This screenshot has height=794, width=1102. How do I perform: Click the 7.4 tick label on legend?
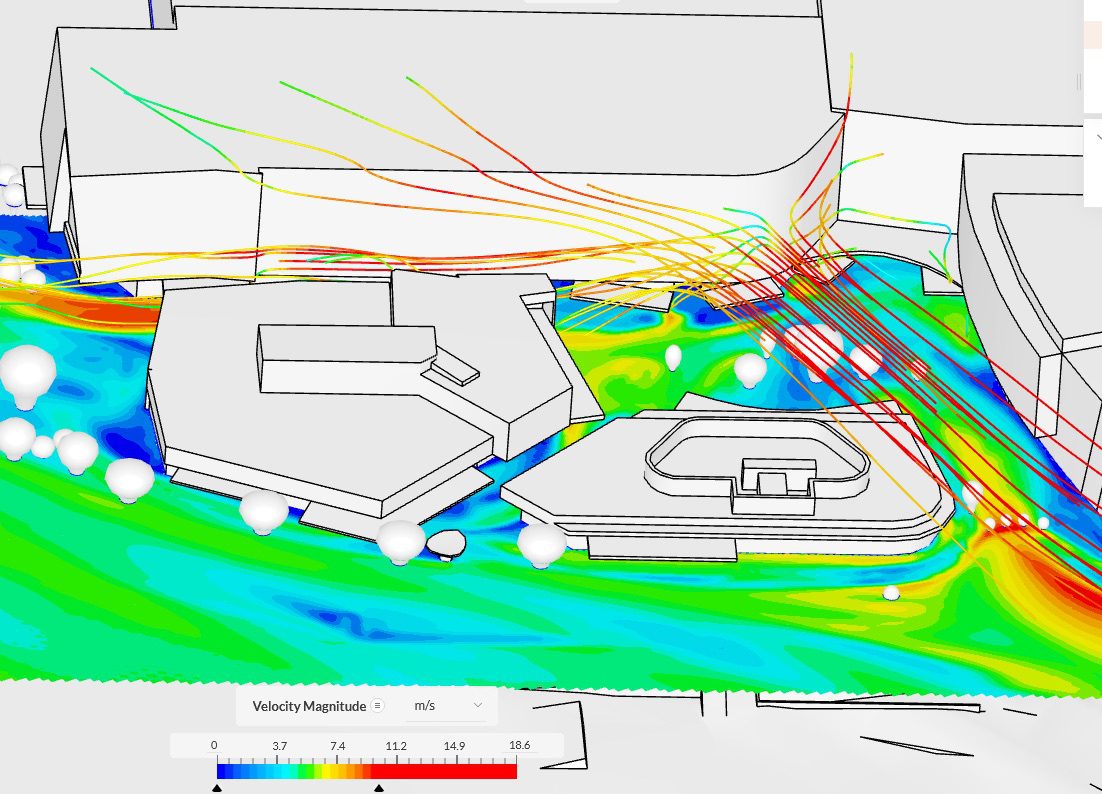337,746
